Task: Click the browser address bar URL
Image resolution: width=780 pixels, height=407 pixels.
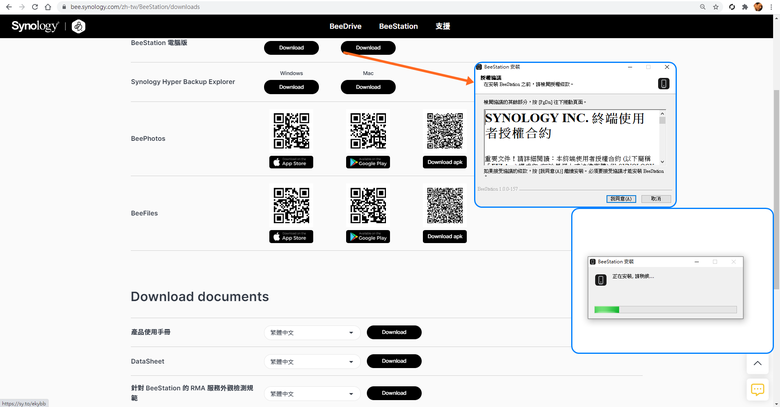Action: (135, 7)
